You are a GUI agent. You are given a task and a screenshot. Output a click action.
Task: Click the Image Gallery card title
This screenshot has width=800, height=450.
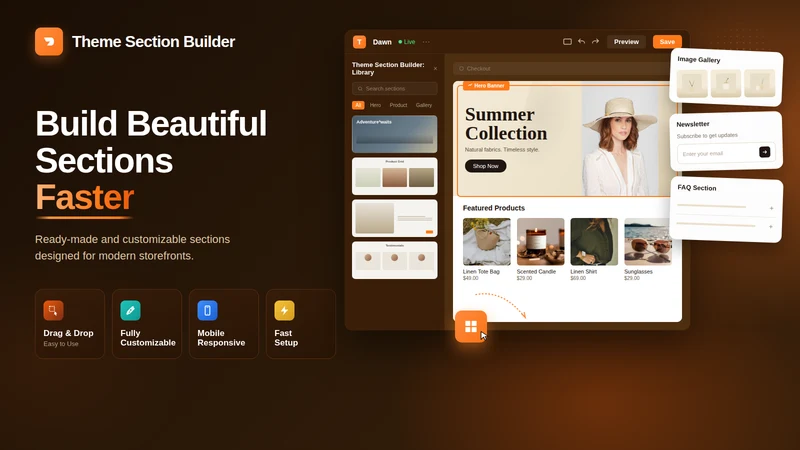[698, 60]
